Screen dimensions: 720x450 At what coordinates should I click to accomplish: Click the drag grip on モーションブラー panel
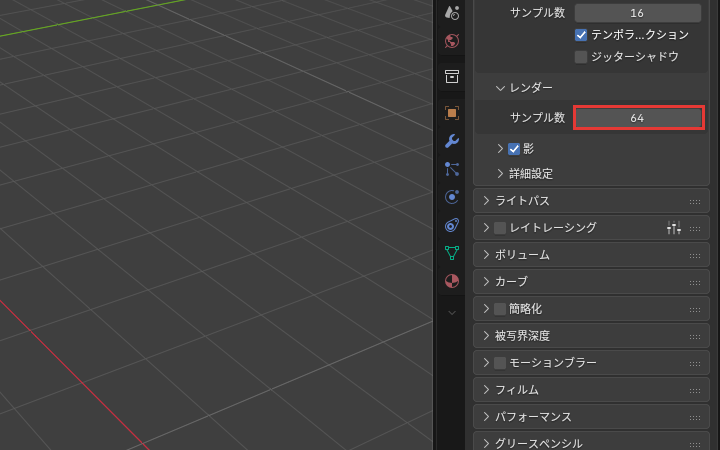(x=695, y=364)
